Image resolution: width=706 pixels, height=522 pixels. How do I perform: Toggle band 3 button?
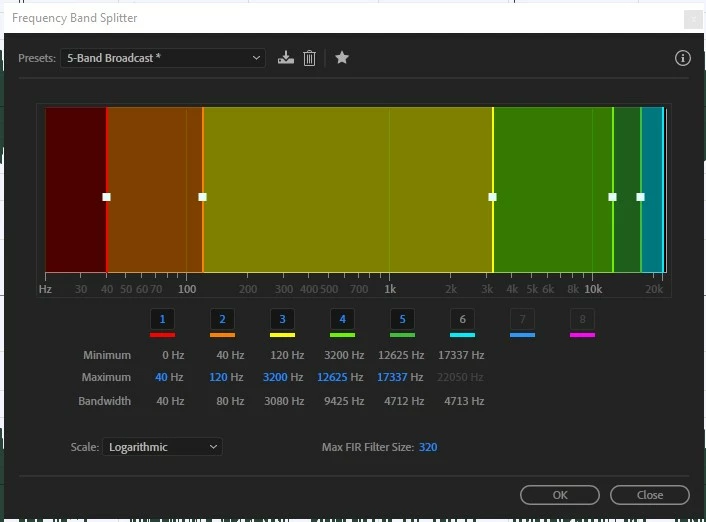282,319
